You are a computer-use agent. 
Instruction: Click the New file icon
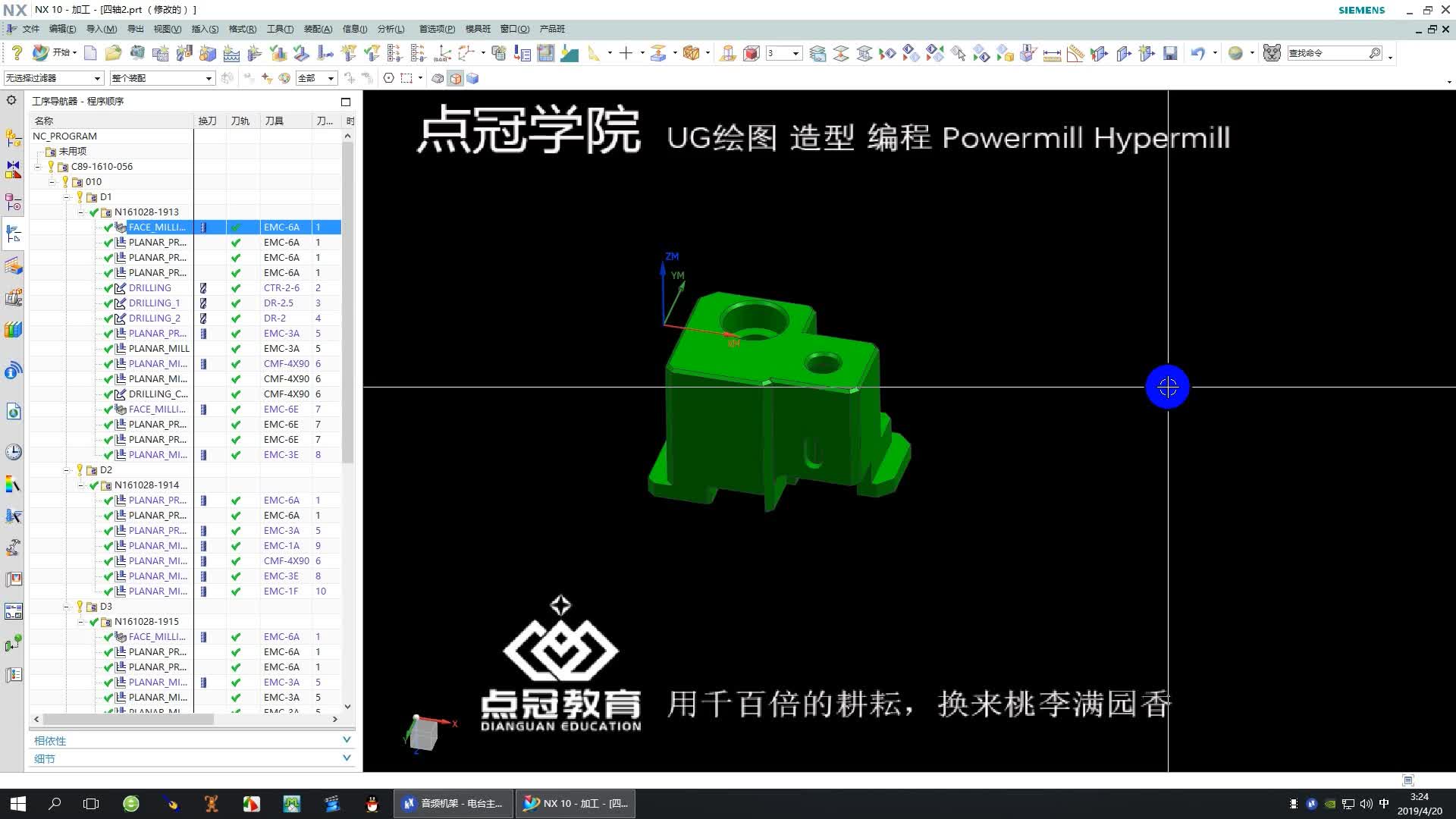(x=90, y=53)
